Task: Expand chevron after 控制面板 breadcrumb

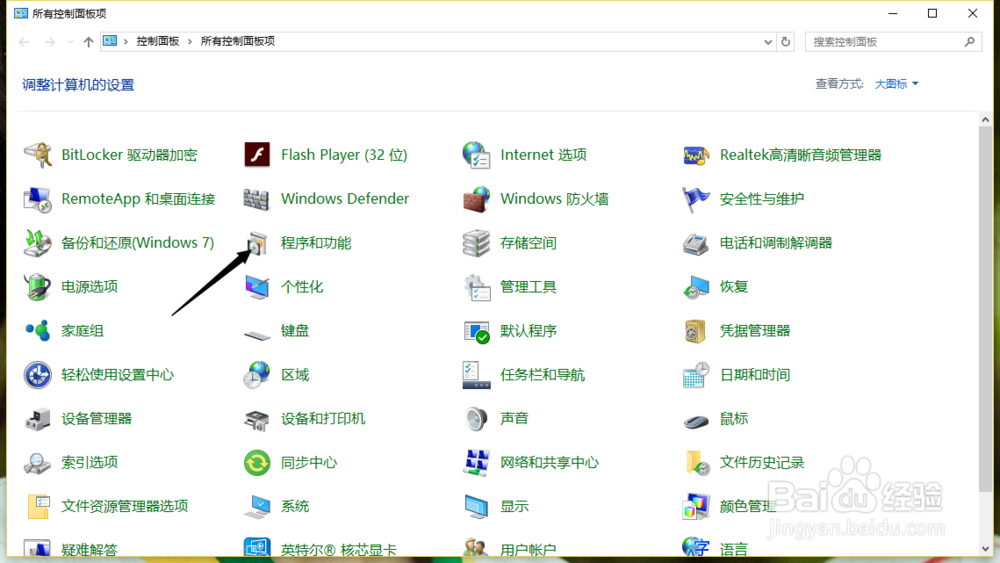Action: tap(189, 41)
